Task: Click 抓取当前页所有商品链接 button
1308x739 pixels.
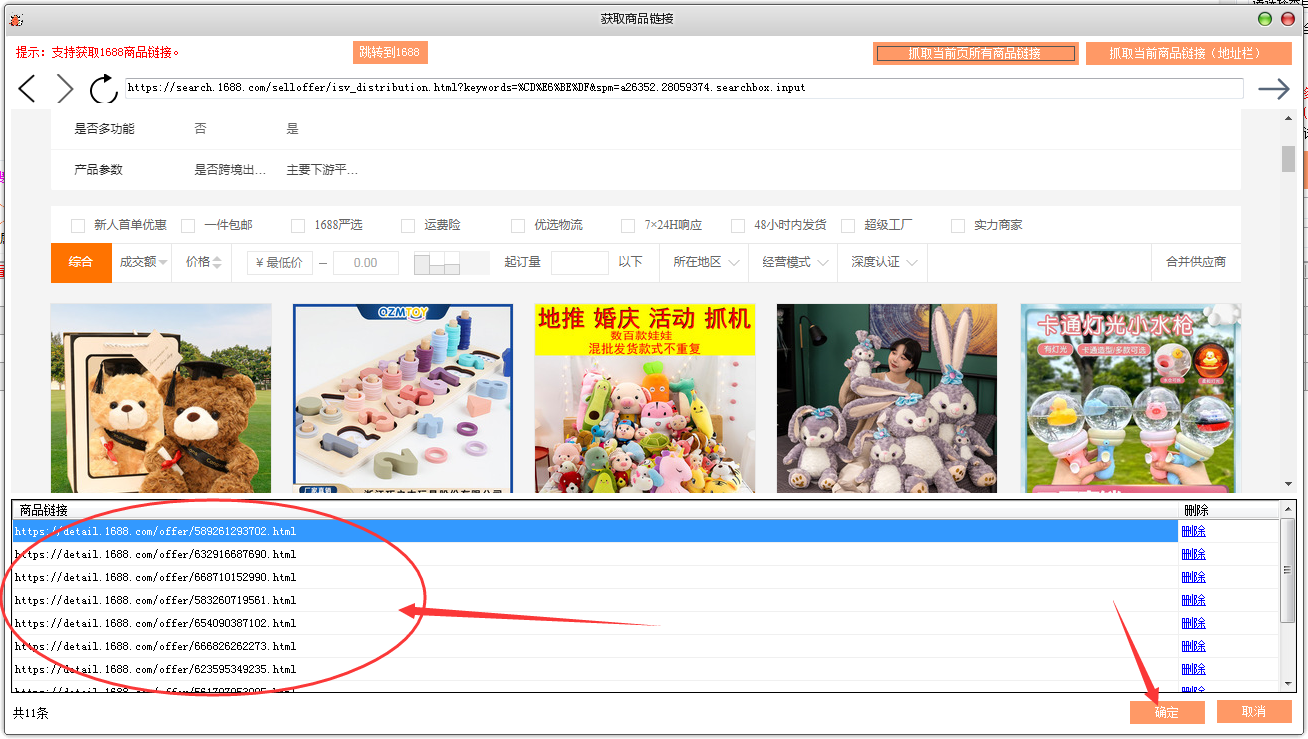Action: (975, 53)
